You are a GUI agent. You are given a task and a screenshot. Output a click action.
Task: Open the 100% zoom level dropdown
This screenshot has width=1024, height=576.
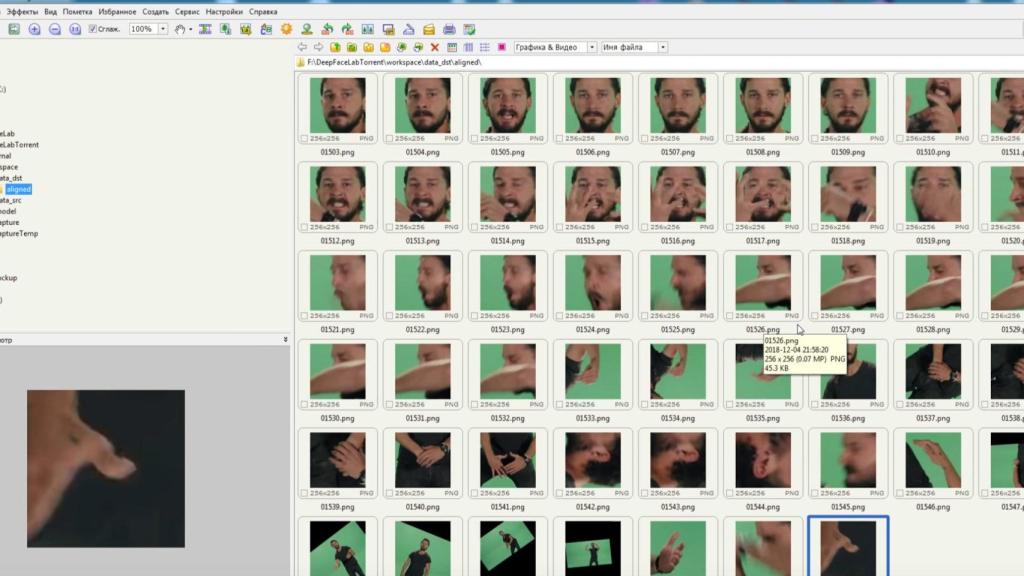(162, 29)
